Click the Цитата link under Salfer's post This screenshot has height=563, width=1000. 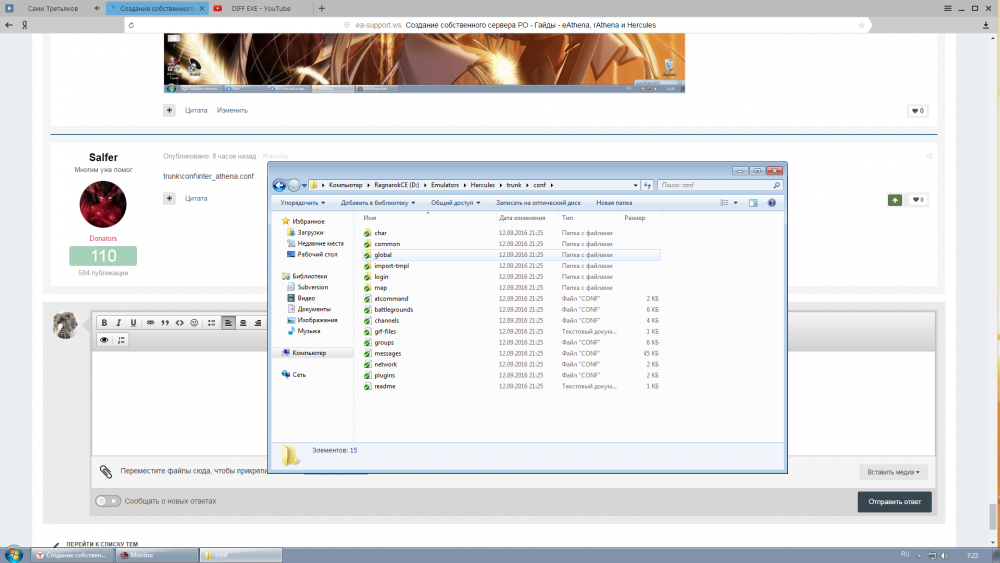tap(196, 199)
